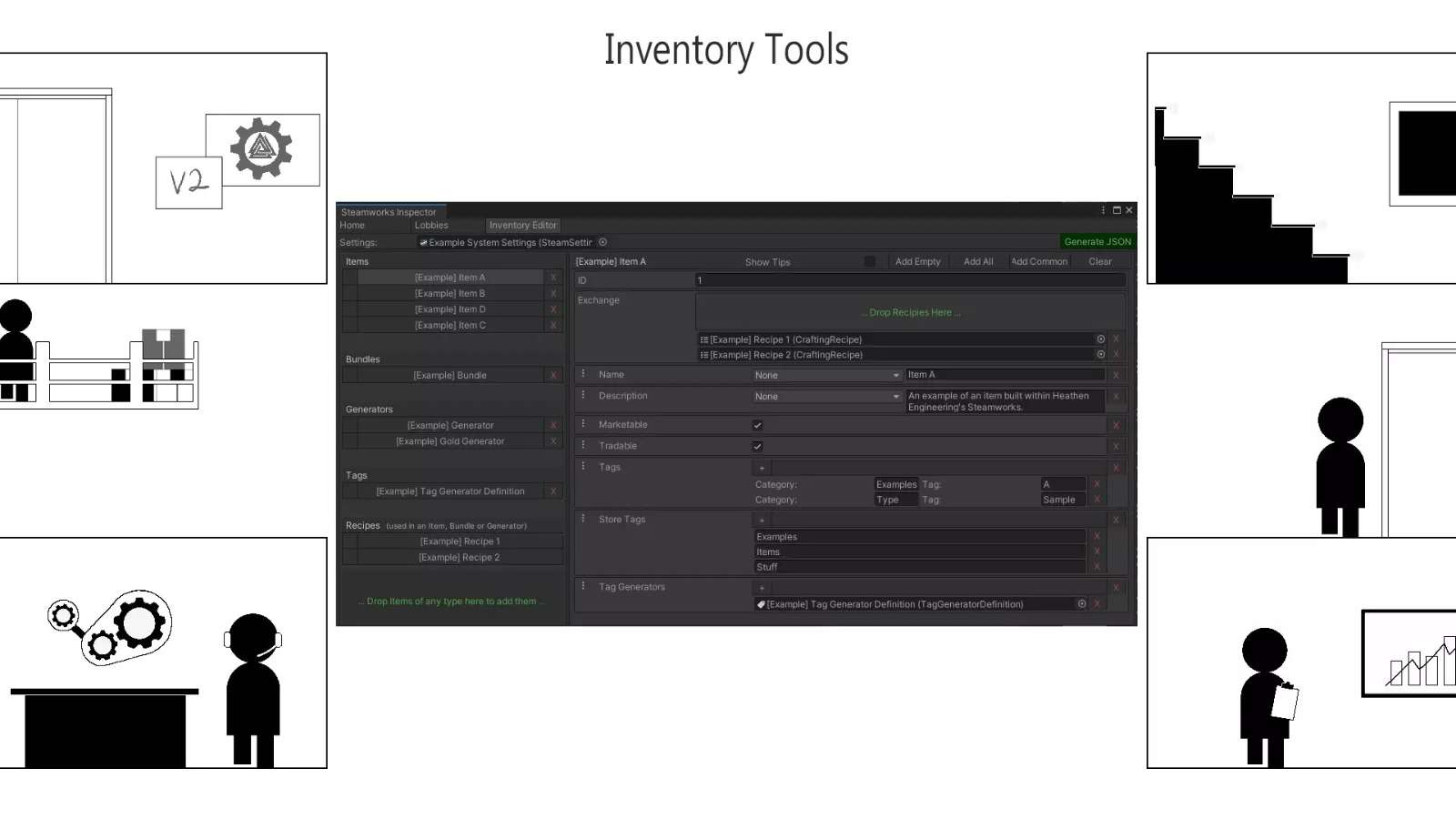
Task: Click drag handle of Store Tags row
Action: pyautogui.click(x=583, y=519)
